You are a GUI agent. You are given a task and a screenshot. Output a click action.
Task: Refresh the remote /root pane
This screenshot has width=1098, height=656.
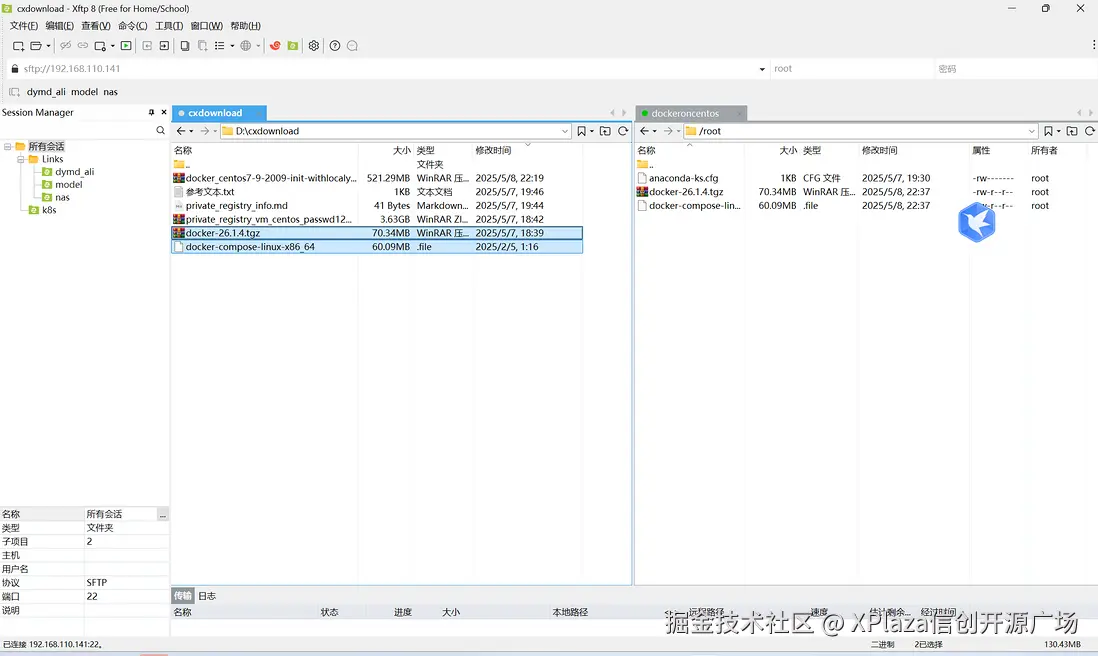click(x=1090, y=131)
